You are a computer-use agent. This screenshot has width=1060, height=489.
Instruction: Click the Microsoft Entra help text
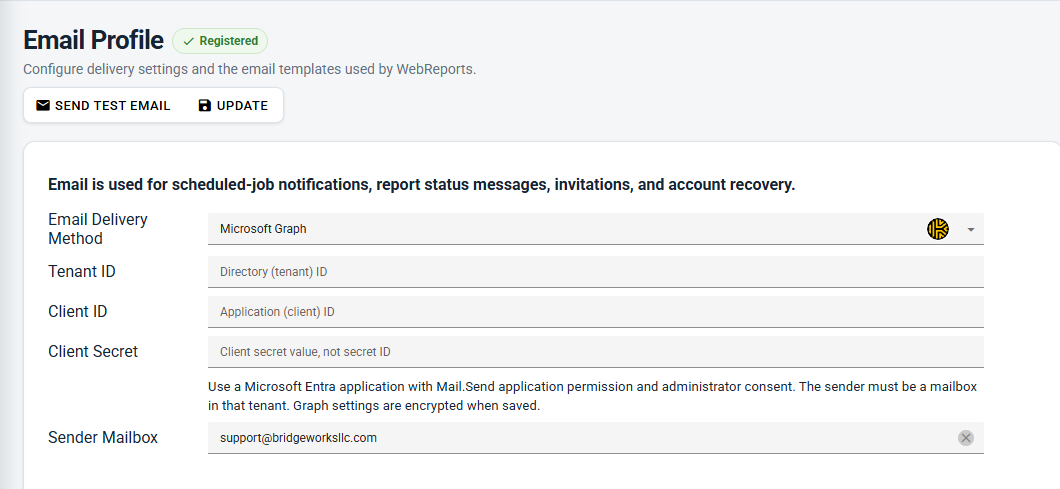click(592, 396)
